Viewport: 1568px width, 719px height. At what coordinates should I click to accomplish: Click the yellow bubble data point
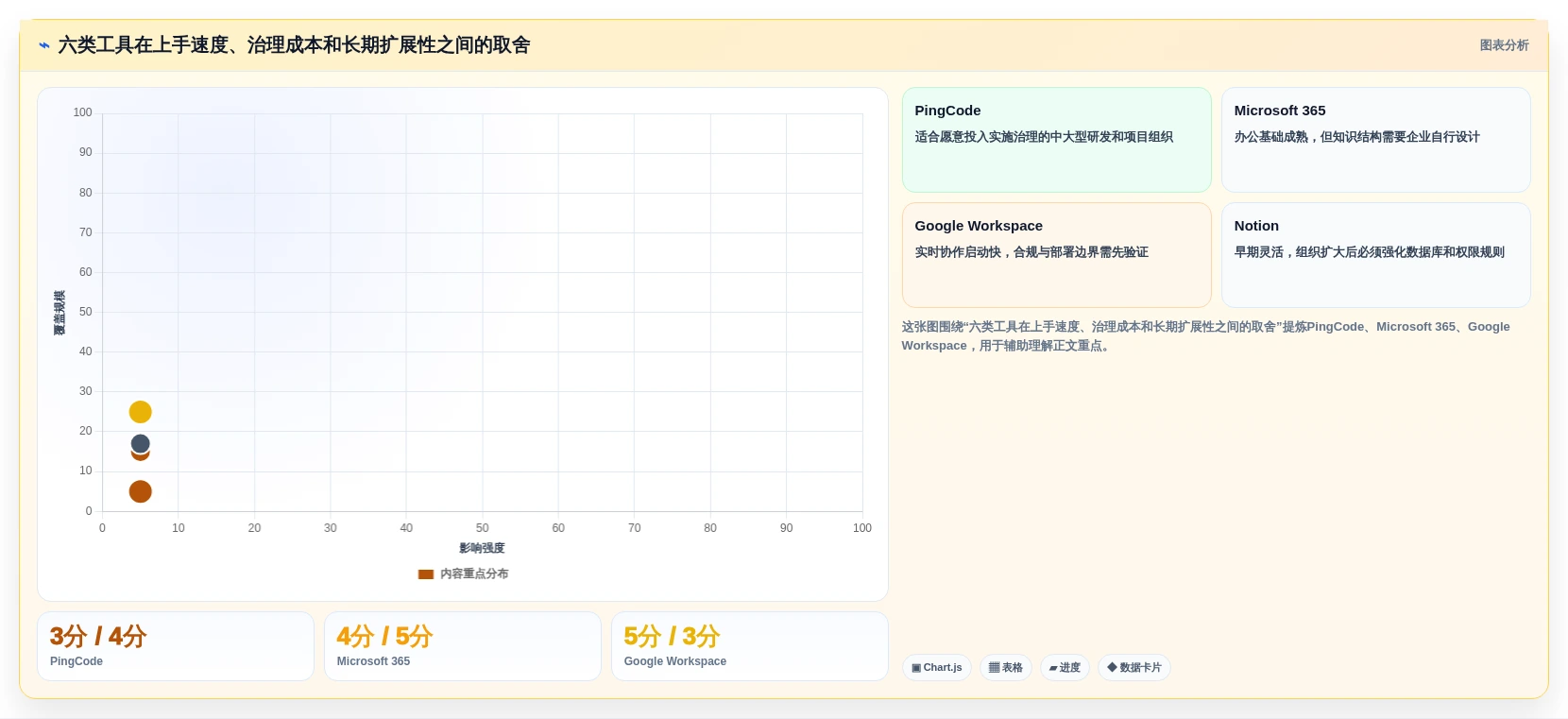click(140, 412)
